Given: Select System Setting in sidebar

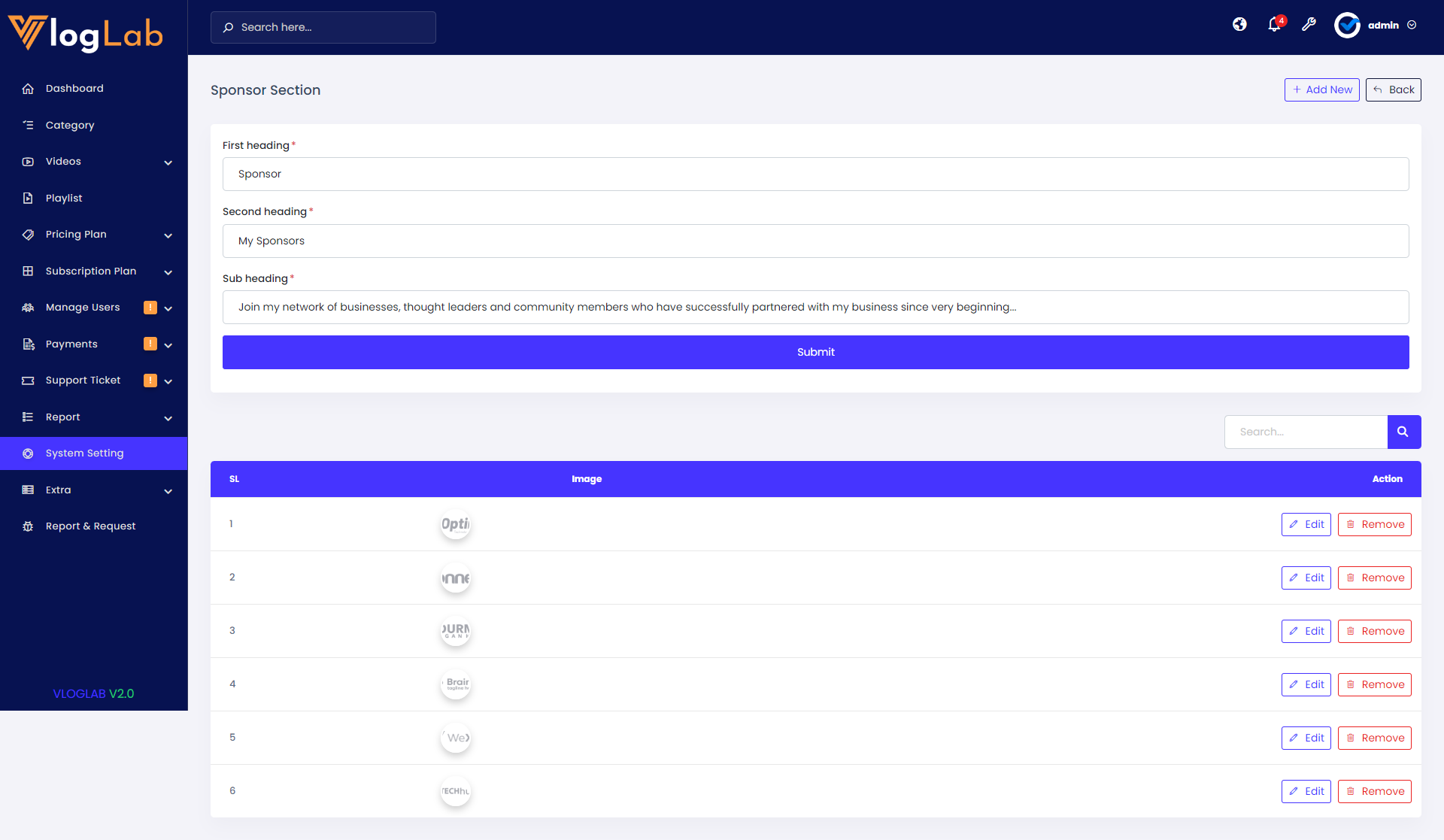Looking at the screenshot, I should click(x=84, y=453).
